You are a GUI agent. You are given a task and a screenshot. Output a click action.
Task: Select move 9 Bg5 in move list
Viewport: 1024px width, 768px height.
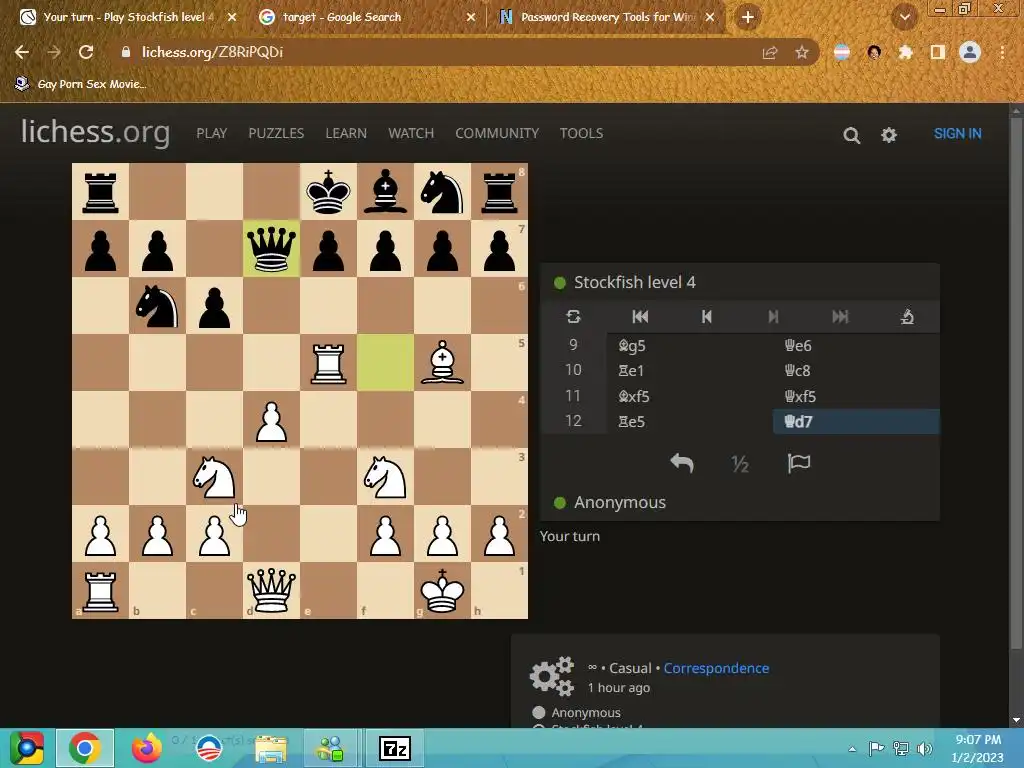point(690,345)
